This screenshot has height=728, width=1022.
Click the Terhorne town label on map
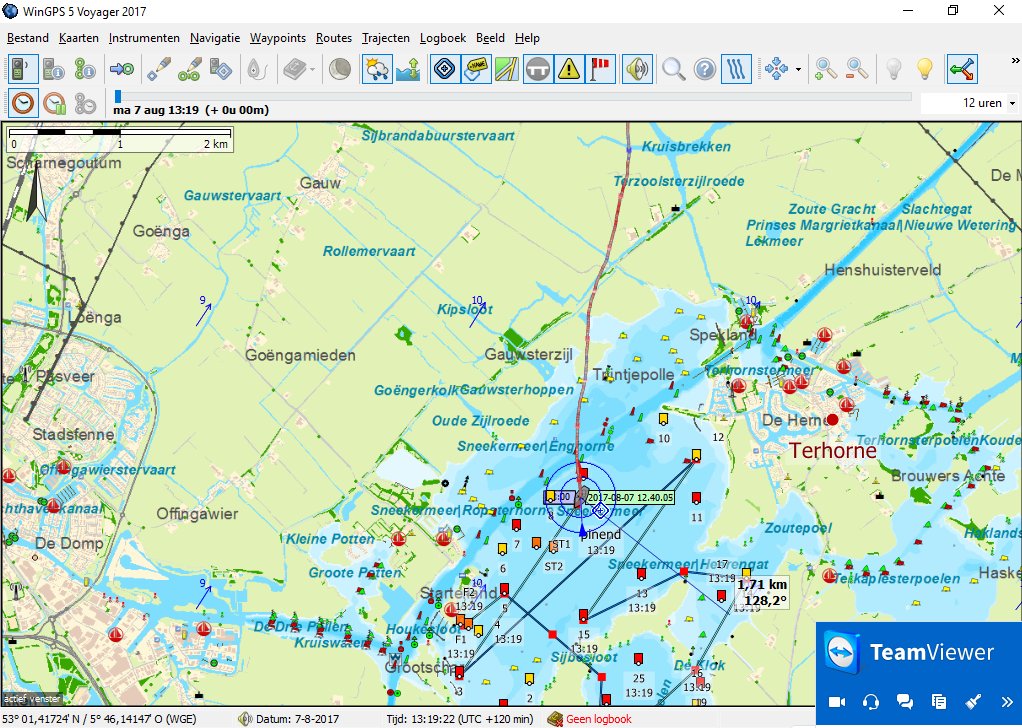point(833,450)
